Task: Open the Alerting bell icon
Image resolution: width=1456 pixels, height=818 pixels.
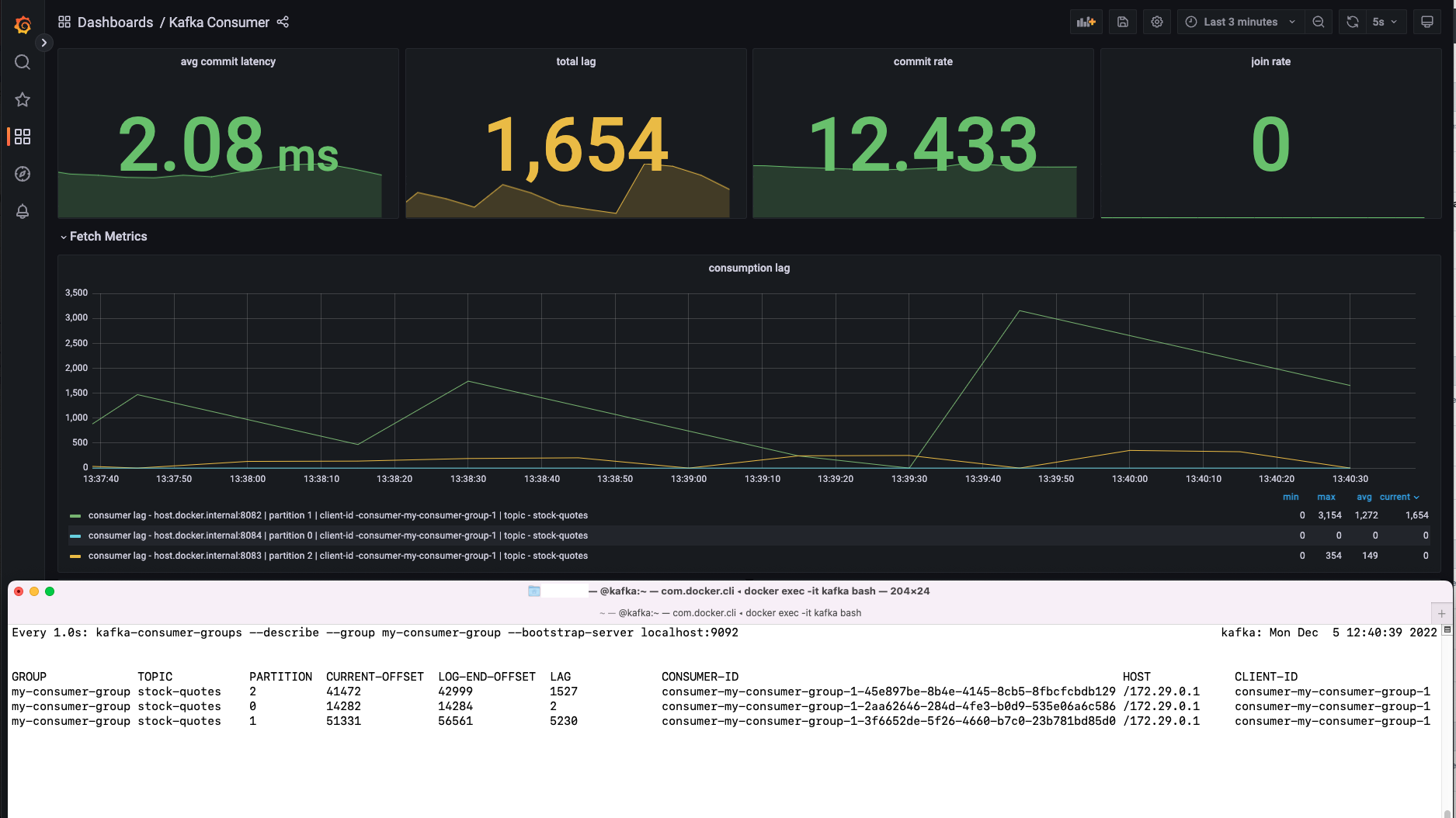Action: 23,211
